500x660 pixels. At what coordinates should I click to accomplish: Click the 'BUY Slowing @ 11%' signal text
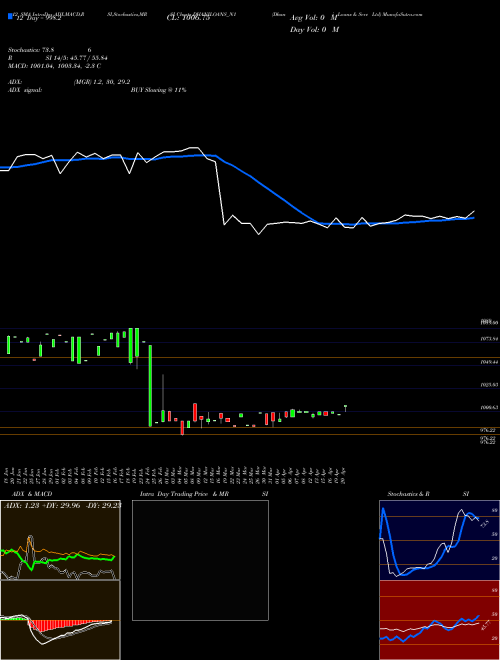coord(158,90)
